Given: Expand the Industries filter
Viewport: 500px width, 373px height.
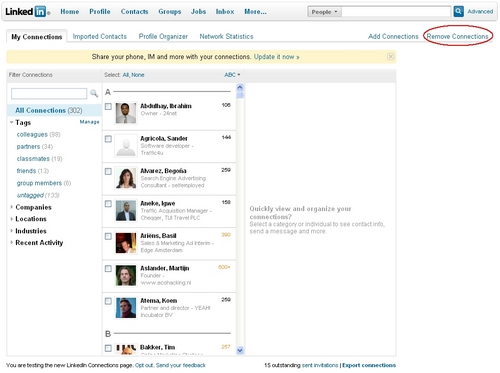Looking at the screenshot, I should click(12, 231).
